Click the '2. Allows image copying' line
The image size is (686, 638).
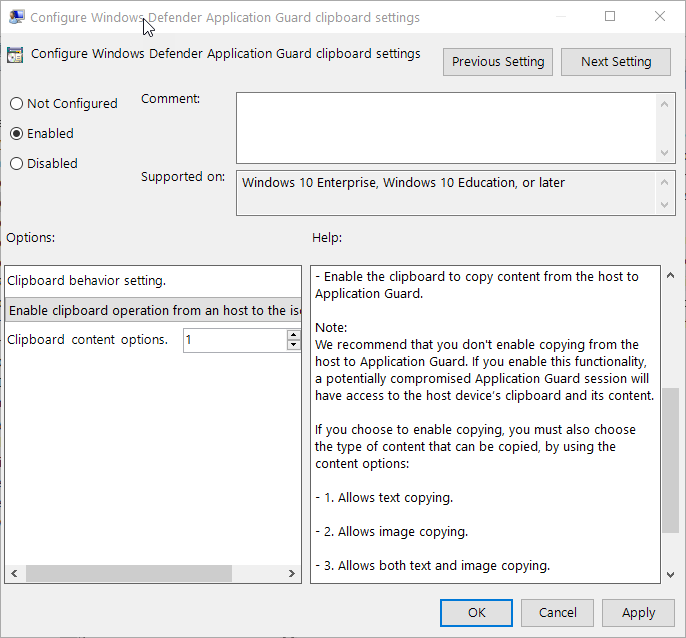[391, 532]
